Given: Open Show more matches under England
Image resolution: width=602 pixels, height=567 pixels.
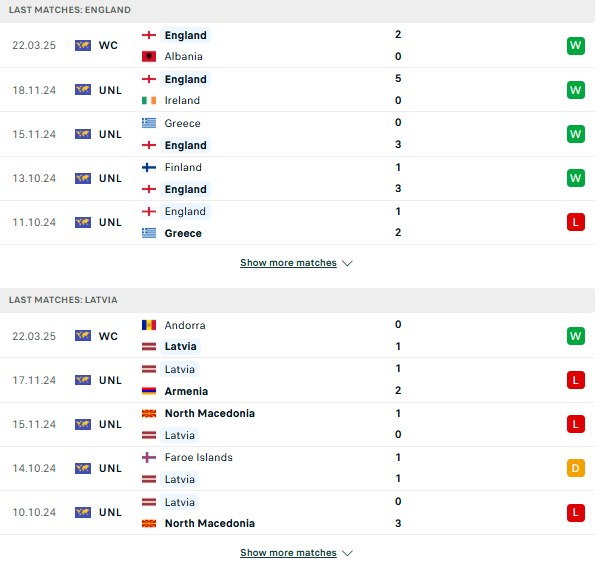Looking at the screenshot, I should coord(288,263).
